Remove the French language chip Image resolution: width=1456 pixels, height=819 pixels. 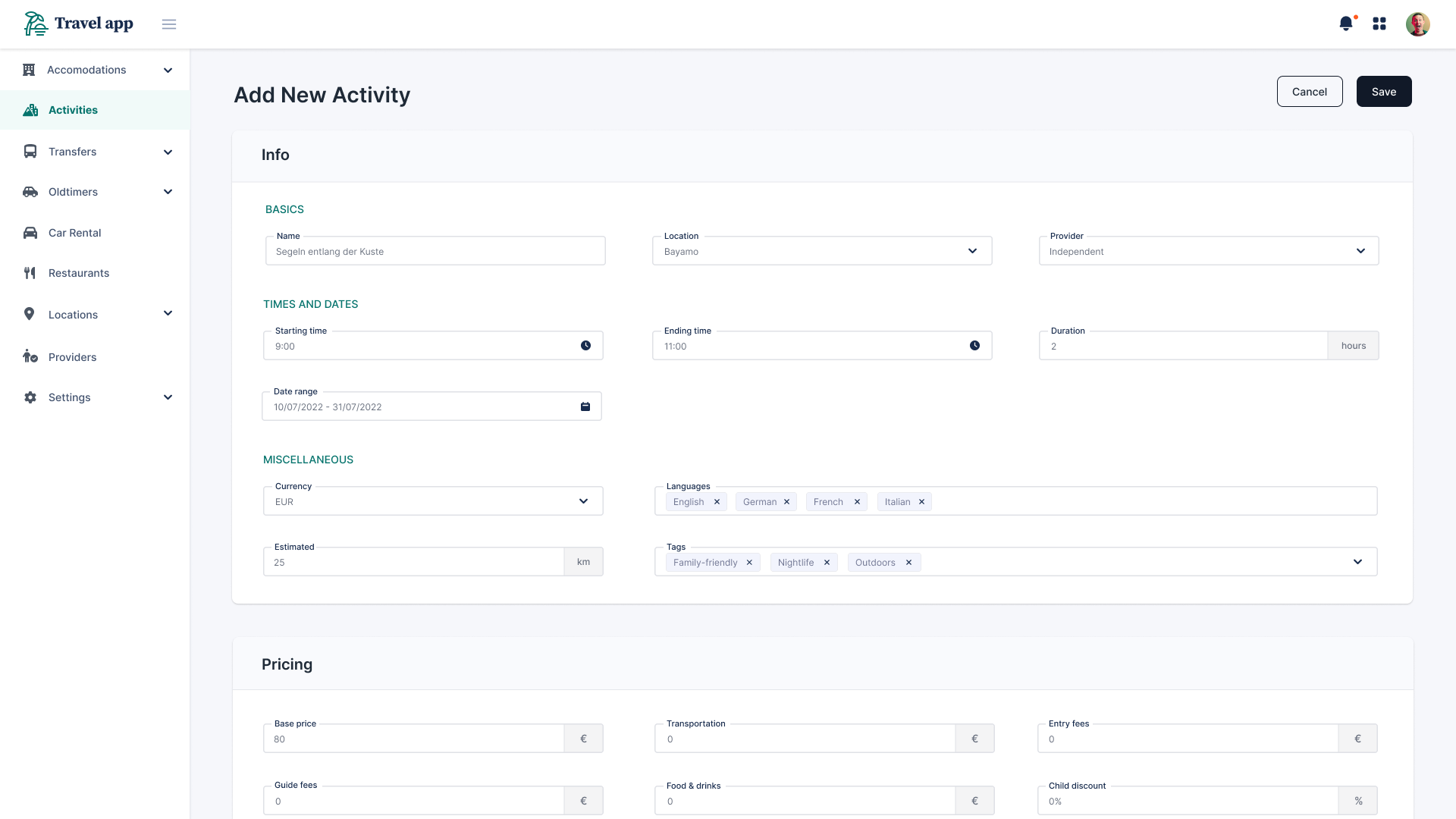click(x=857, y=502)
